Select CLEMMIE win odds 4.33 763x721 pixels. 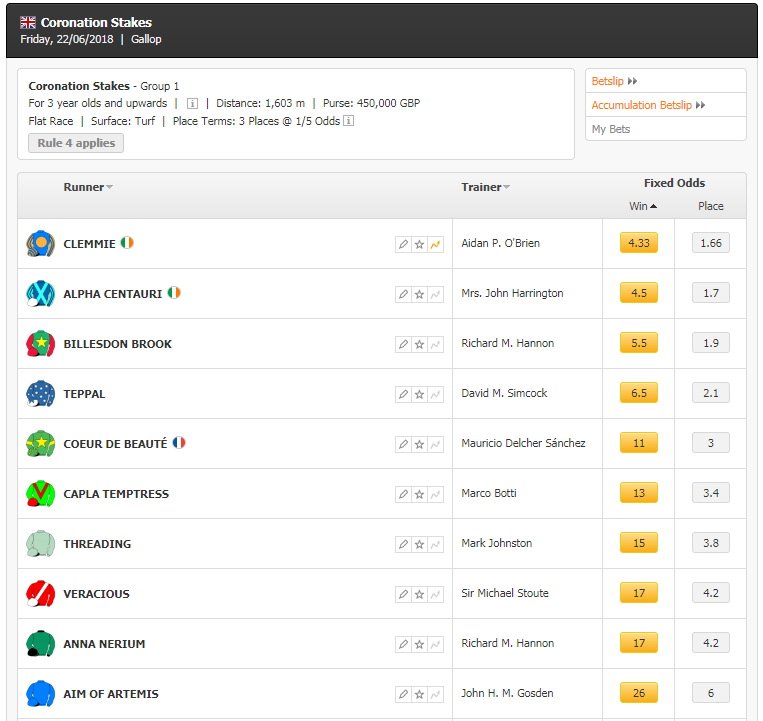point(638,243)
